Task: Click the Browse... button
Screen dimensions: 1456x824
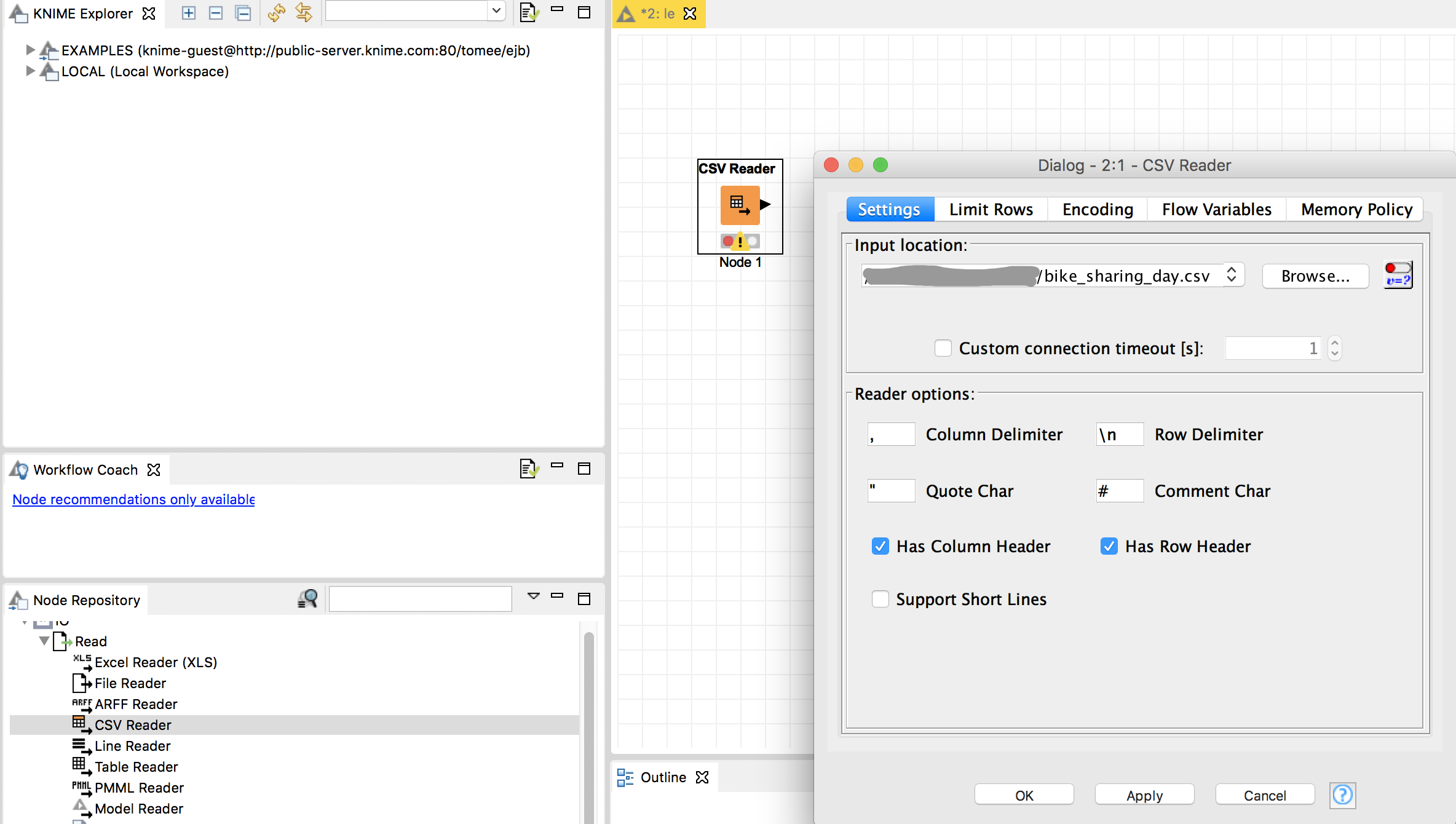Action: (x=1315, y=275)
